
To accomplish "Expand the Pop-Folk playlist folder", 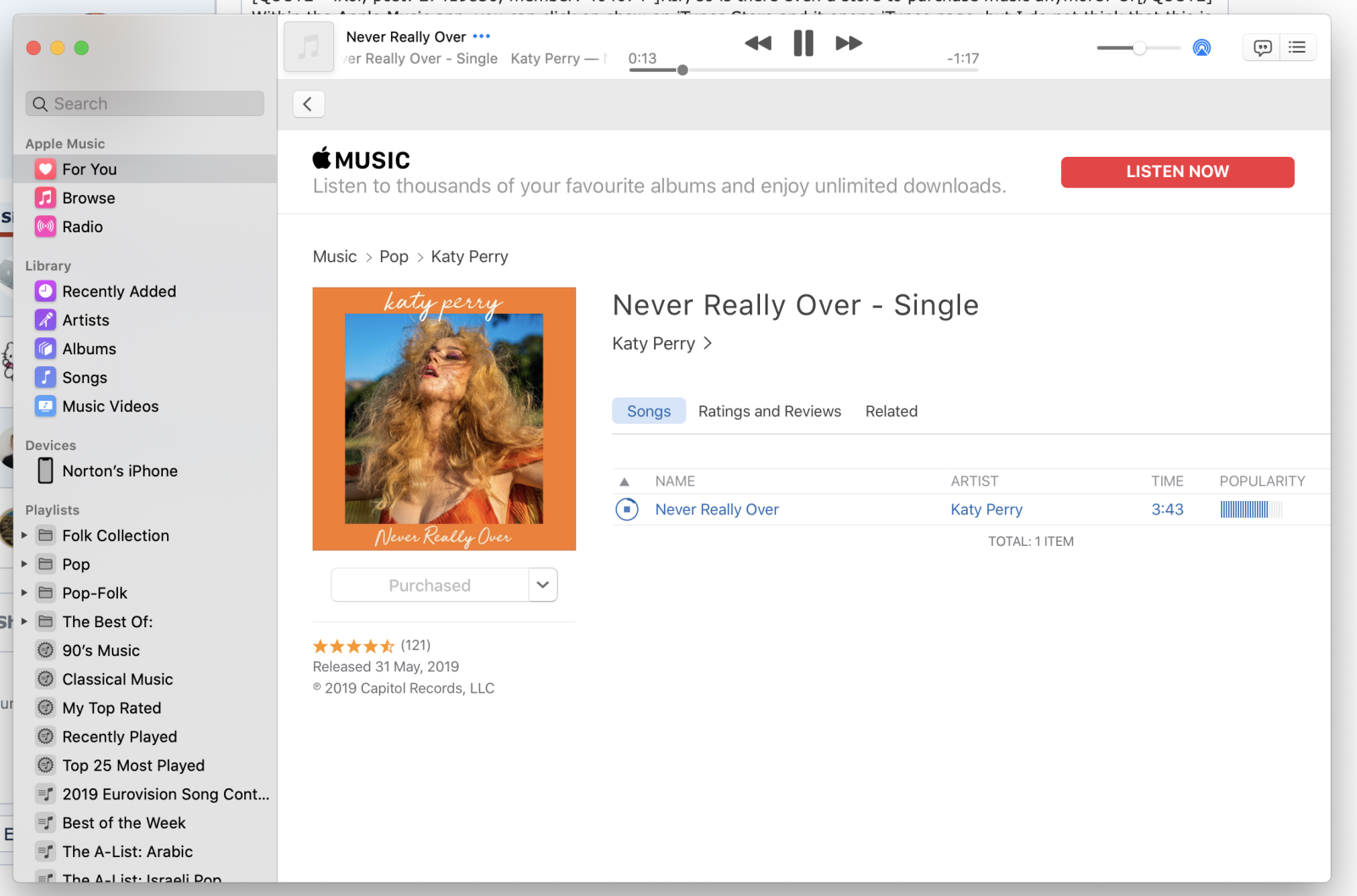I will coord(25,593).
